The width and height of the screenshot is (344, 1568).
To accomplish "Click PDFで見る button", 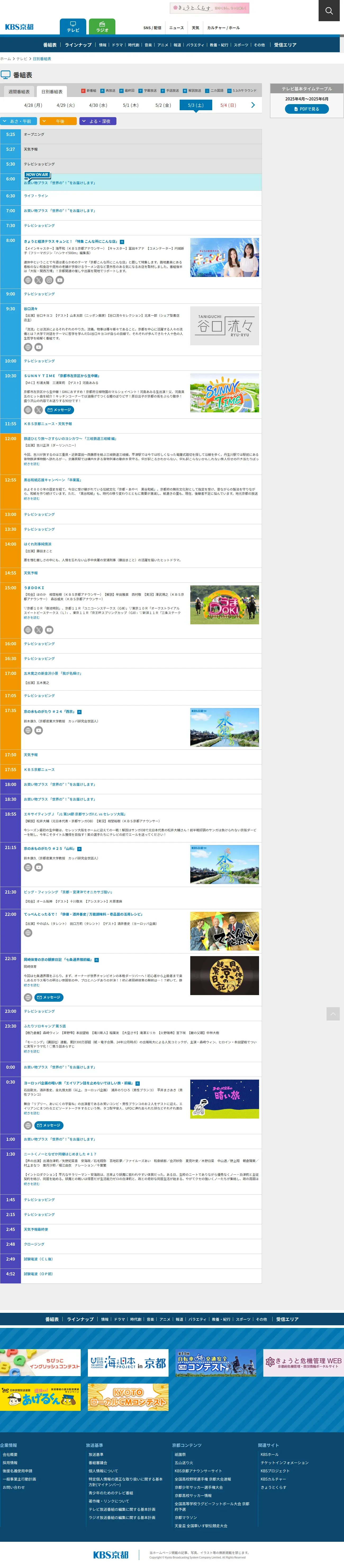I will point(307,109).
